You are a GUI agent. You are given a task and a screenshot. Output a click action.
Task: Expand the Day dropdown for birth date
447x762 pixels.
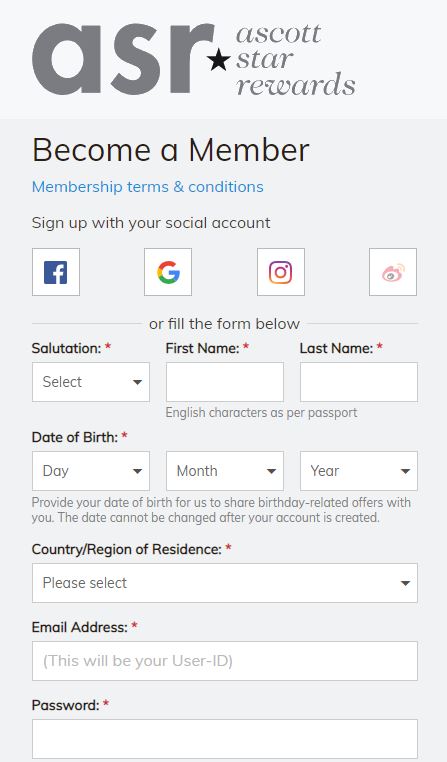pyautogui.click(x=91, y=471)
